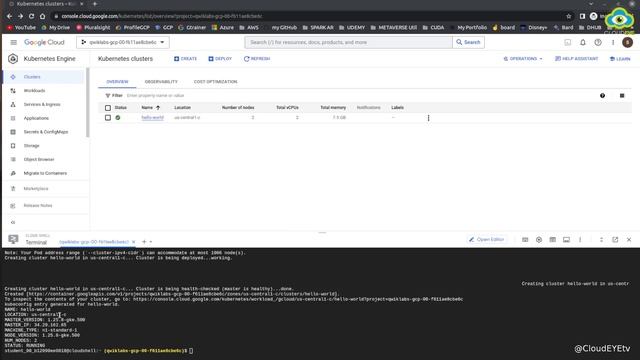Click the column display options icon

[622, 96]
